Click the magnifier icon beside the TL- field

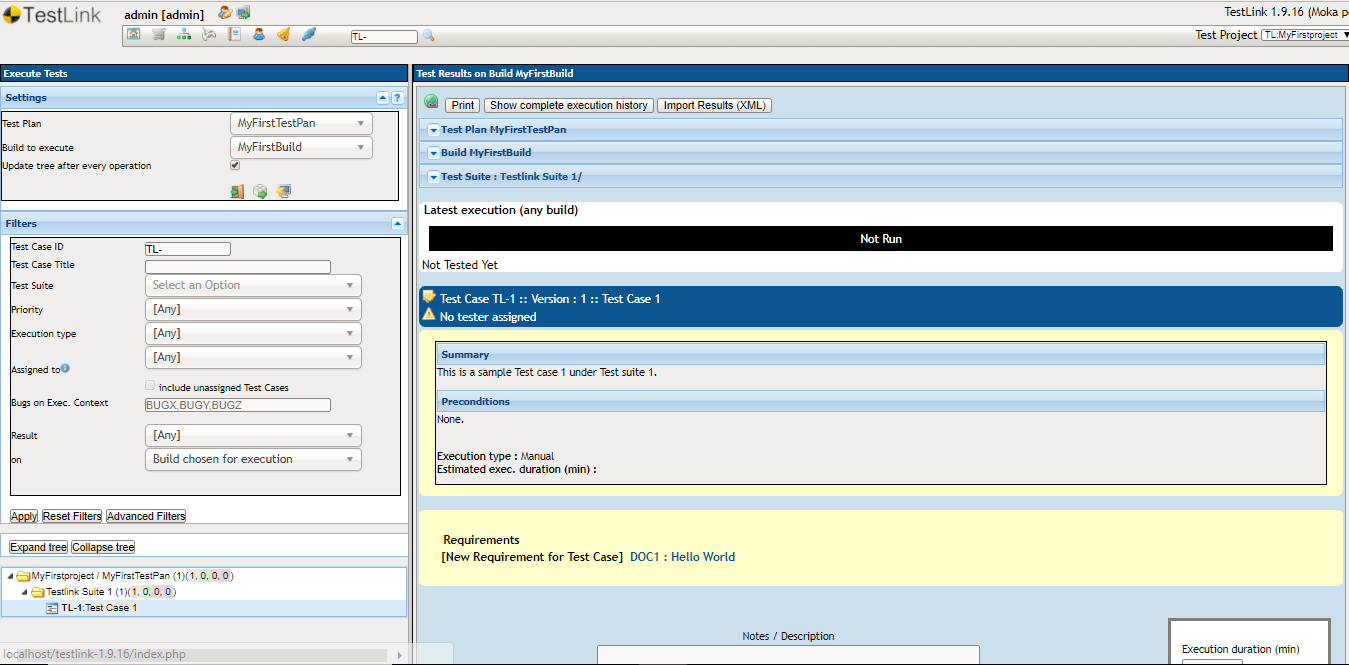coord(428,33)
